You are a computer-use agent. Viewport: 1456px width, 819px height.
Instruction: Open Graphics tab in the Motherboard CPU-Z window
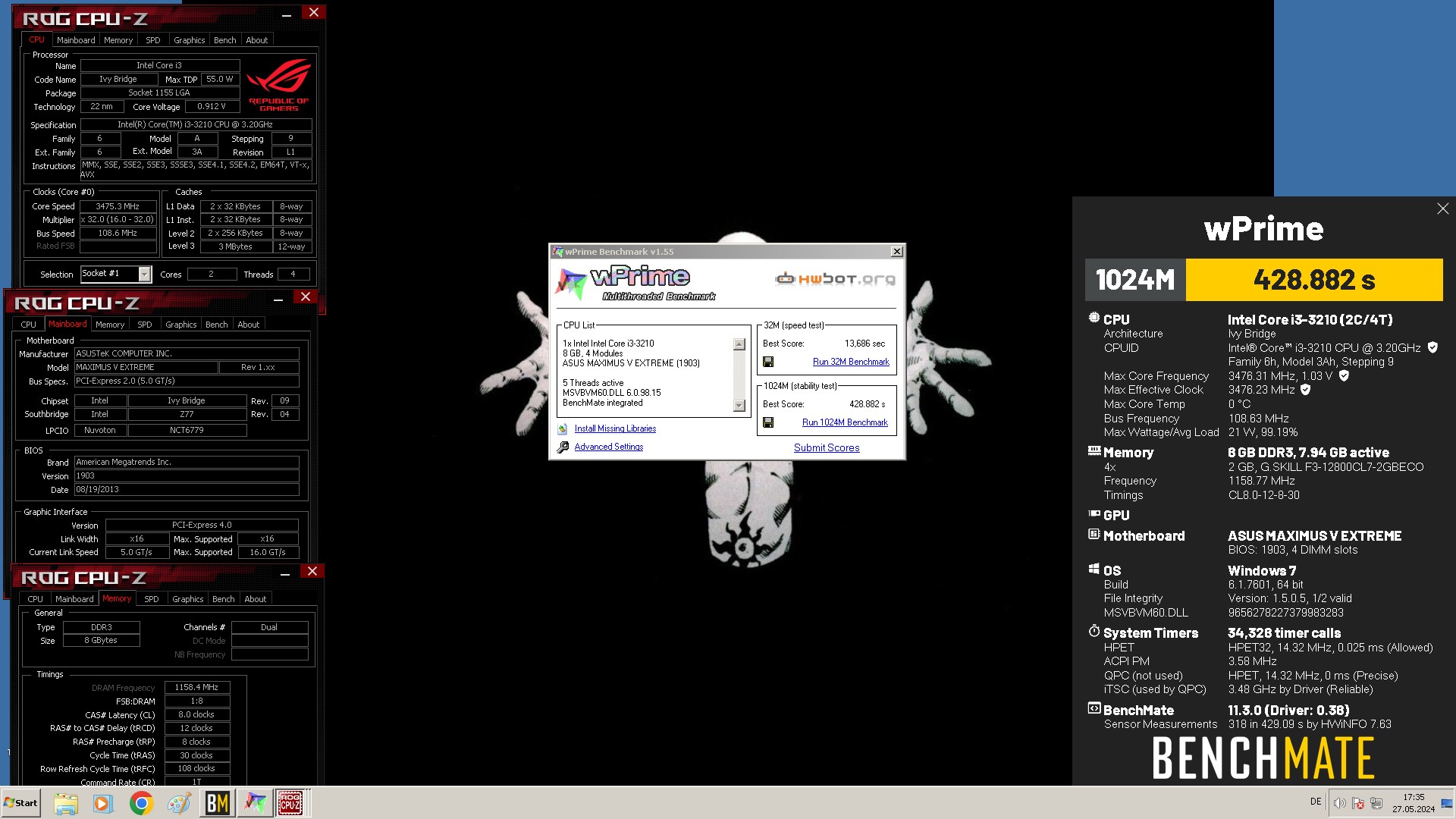click(x=181, y=325)
